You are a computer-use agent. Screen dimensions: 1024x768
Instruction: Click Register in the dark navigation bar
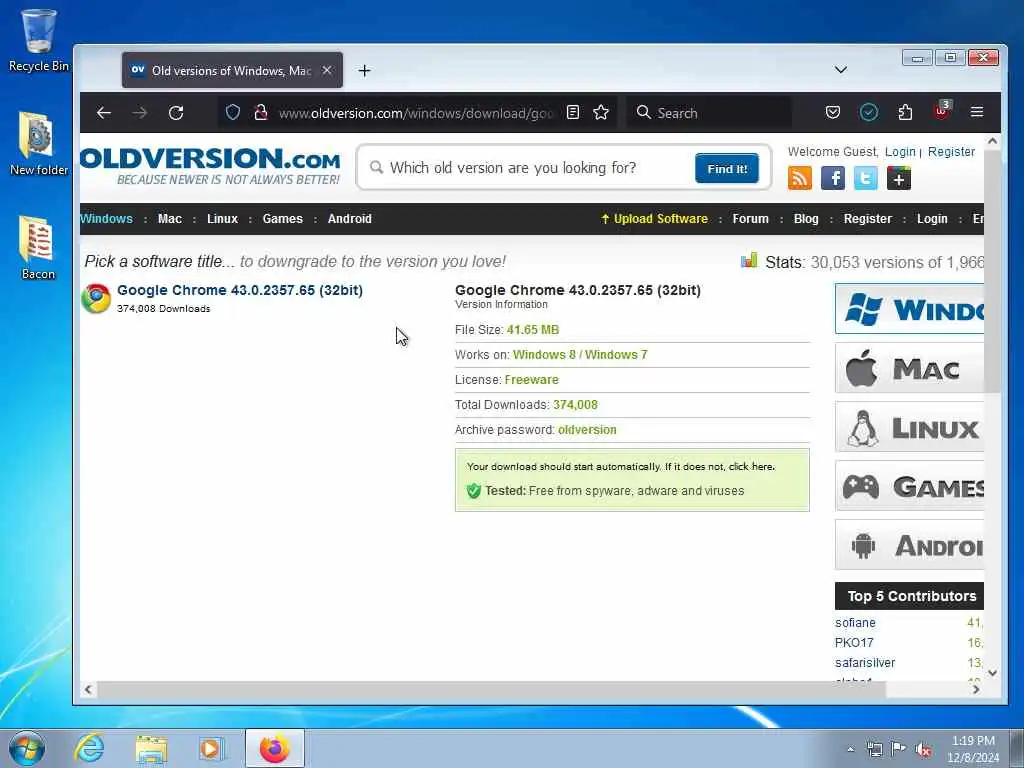pyautogui.click(x=867, y=219)
